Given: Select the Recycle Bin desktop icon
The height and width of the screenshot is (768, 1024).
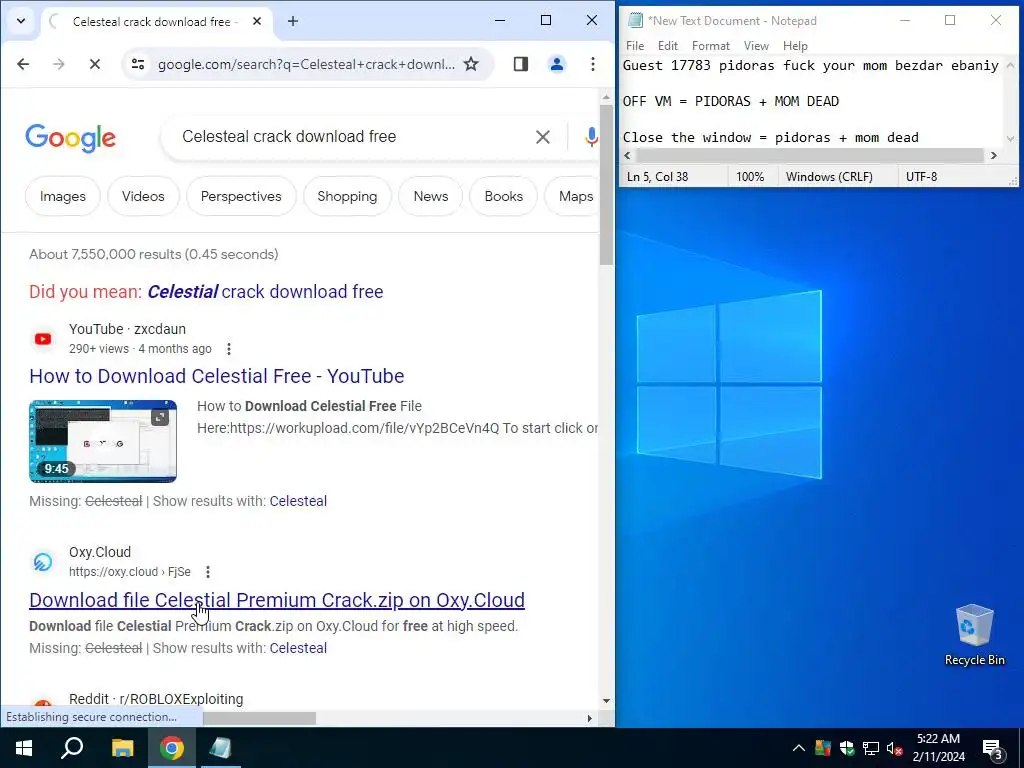Looking at the screenshot, I should [974, 634].
